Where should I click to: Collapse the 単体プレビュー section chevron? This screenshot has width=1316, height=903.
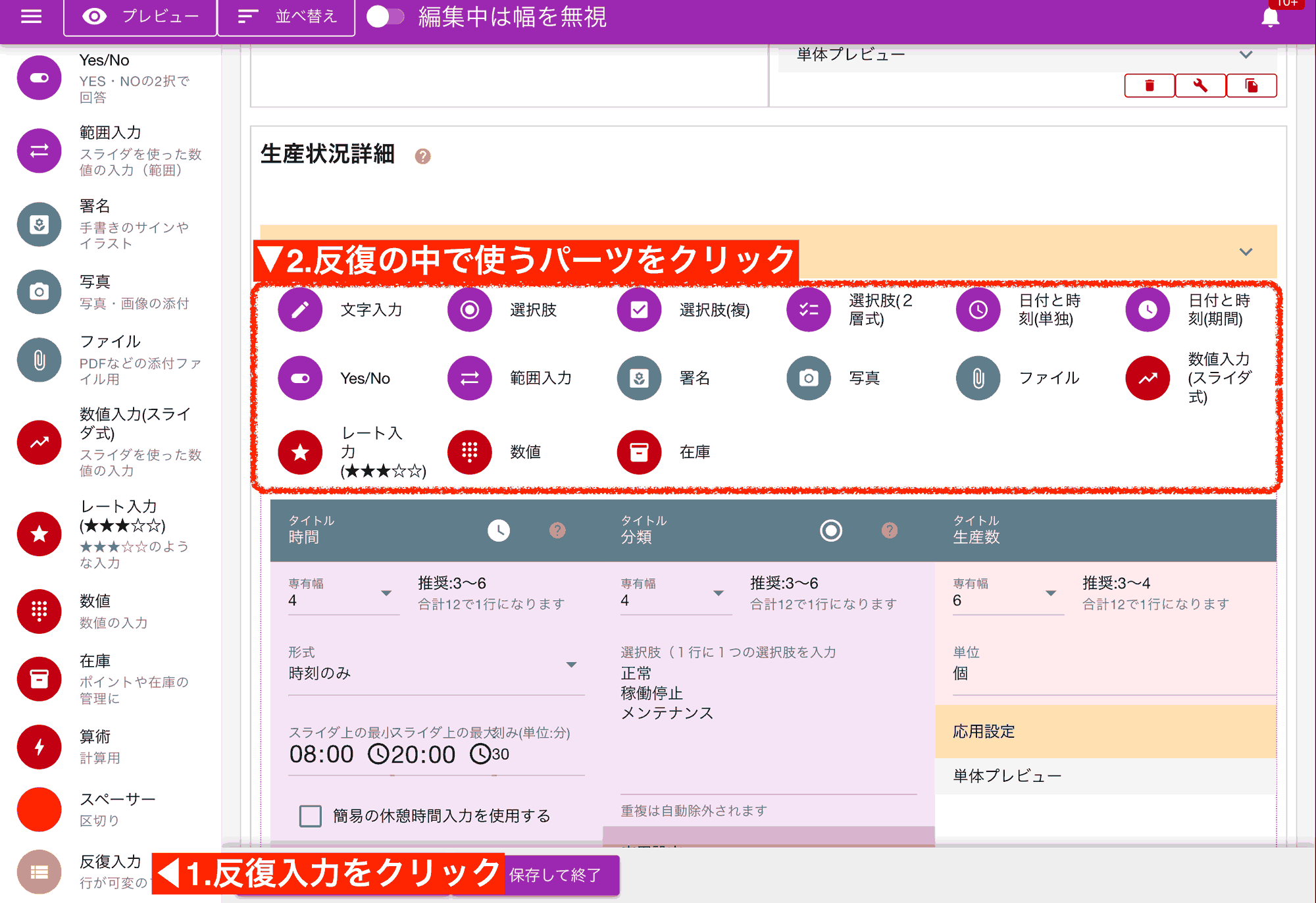coord(1245,55)
